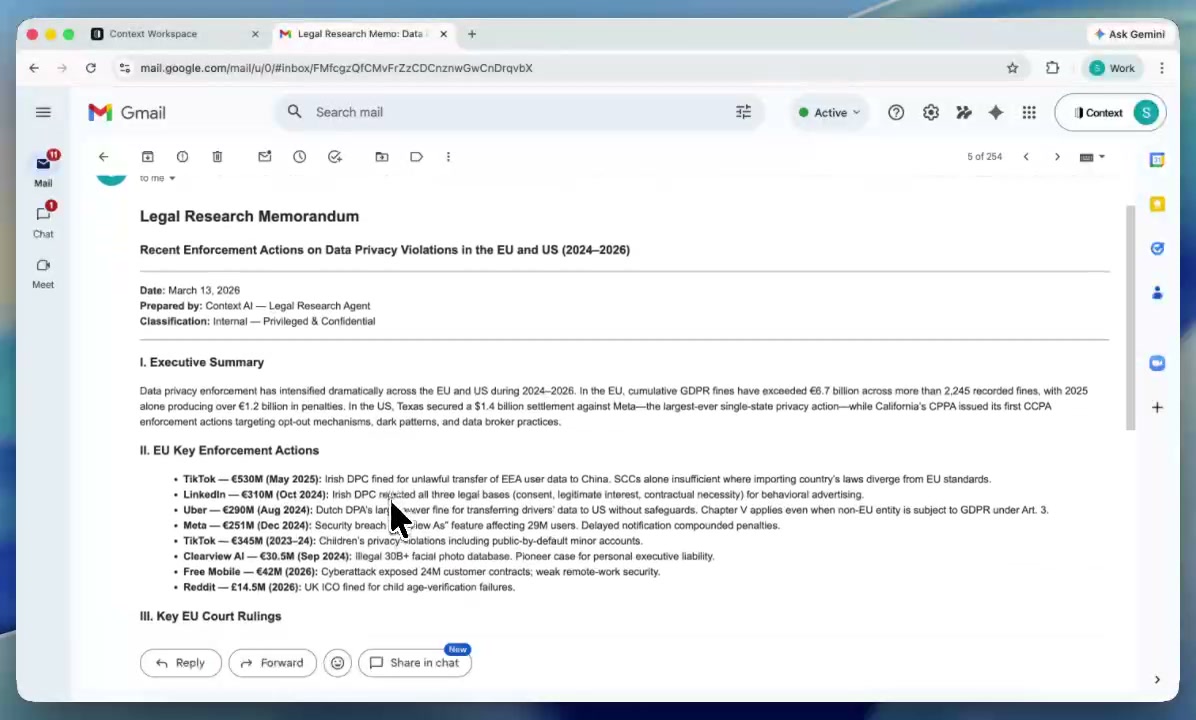Click Share in chat button
The image size is (1196, 720).
click(415, 663)
